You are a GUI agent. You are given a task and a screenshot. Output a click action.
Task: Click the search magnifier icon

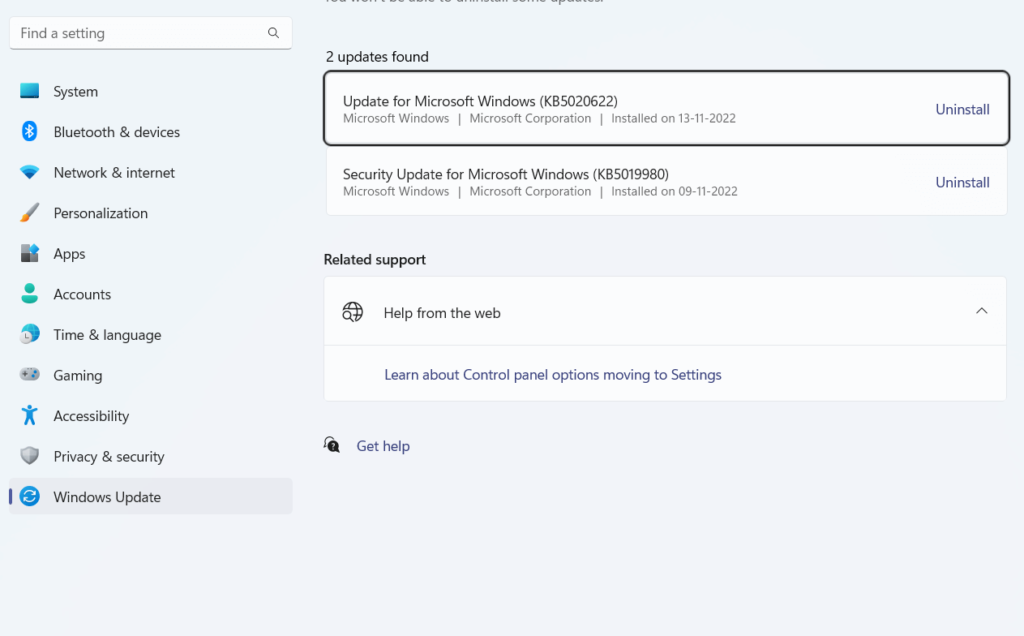tap(274, 33)
